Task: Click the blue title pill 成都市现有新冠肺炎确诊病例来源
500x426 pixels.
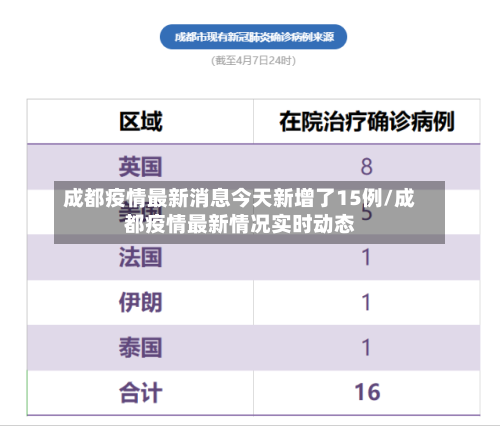Action: 253,37
